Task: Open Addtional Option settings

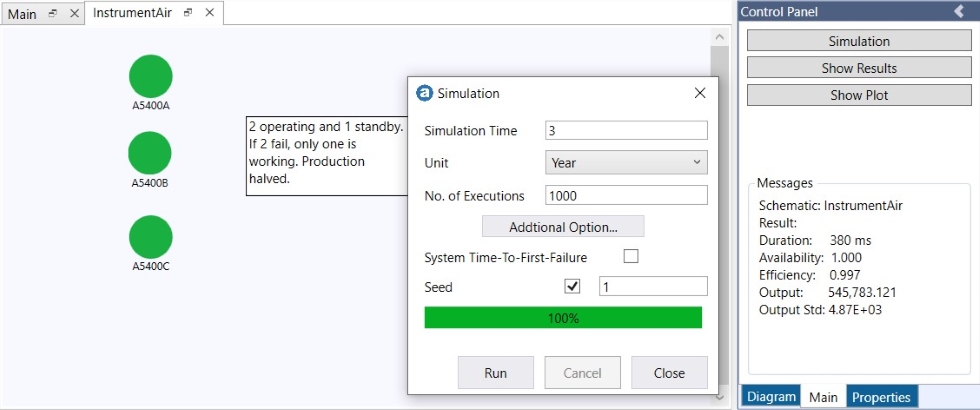Action: tap(563, 227)
